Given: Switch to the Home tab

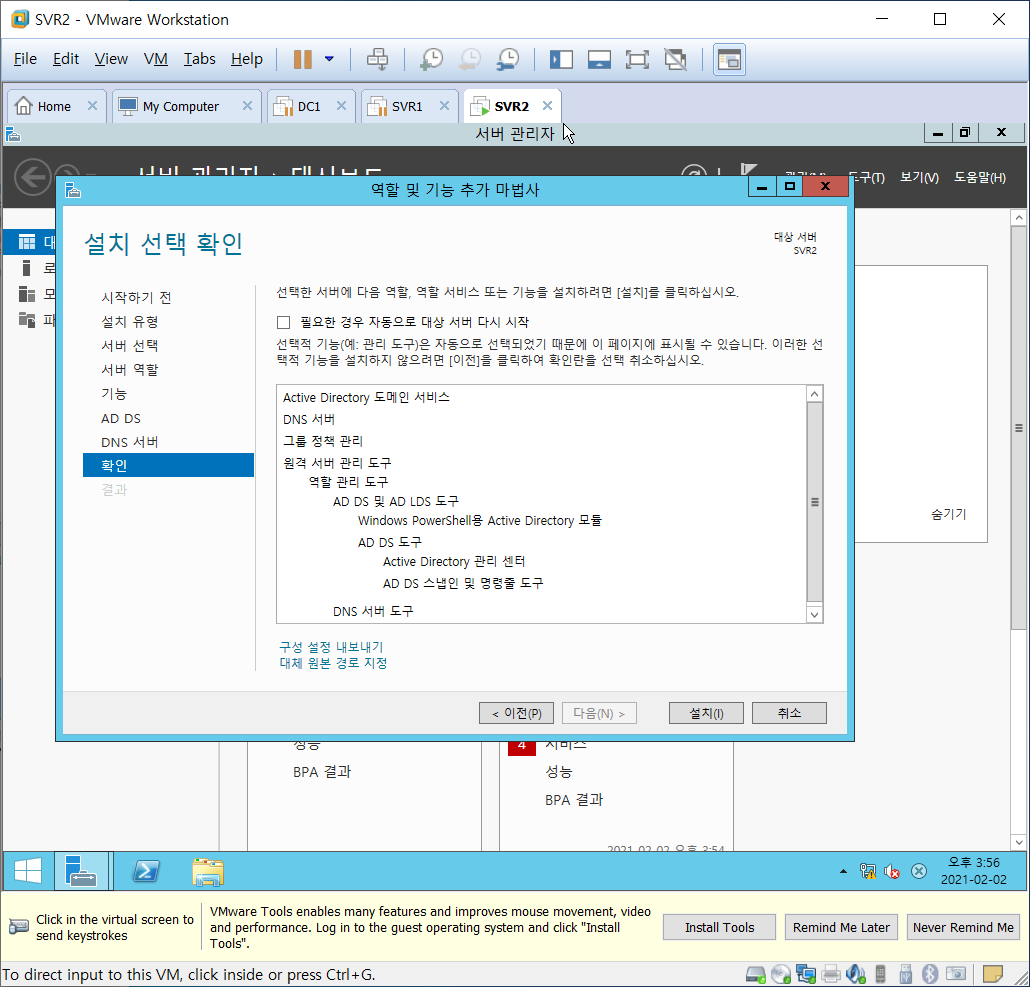Looking at the screenshot, I should (x=54, y=106).
